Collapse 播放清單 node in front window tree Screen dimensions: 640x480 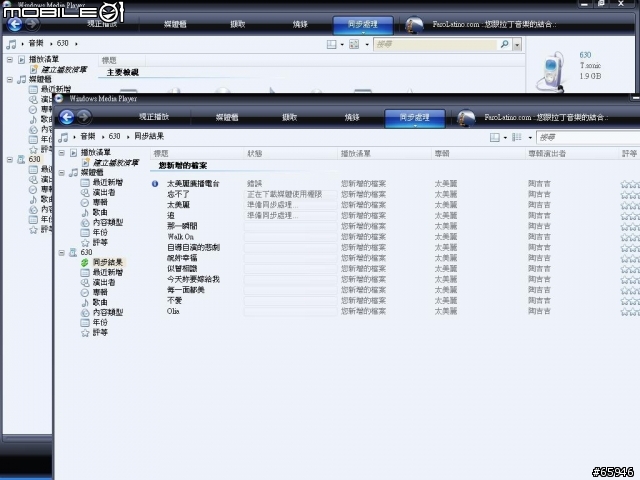(61, 153)
